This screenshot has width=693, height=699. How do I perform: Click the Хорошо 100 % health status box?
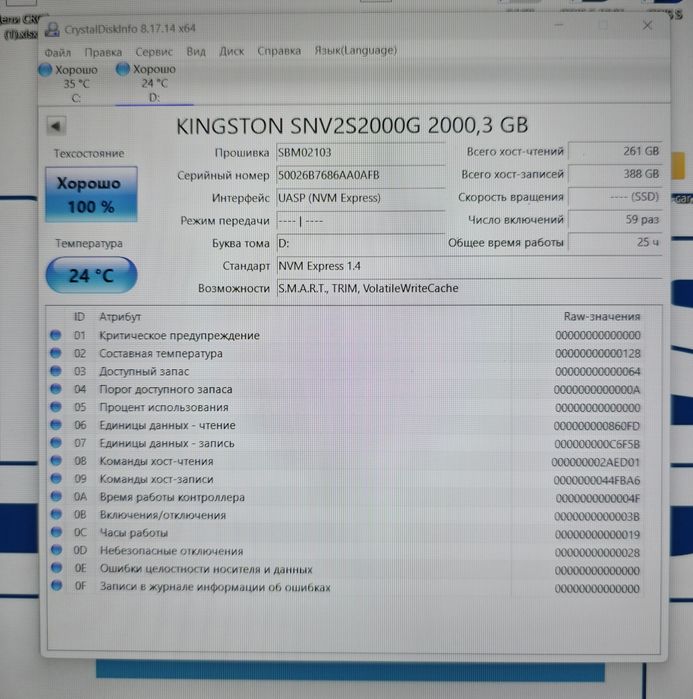(x=91, y=194)
